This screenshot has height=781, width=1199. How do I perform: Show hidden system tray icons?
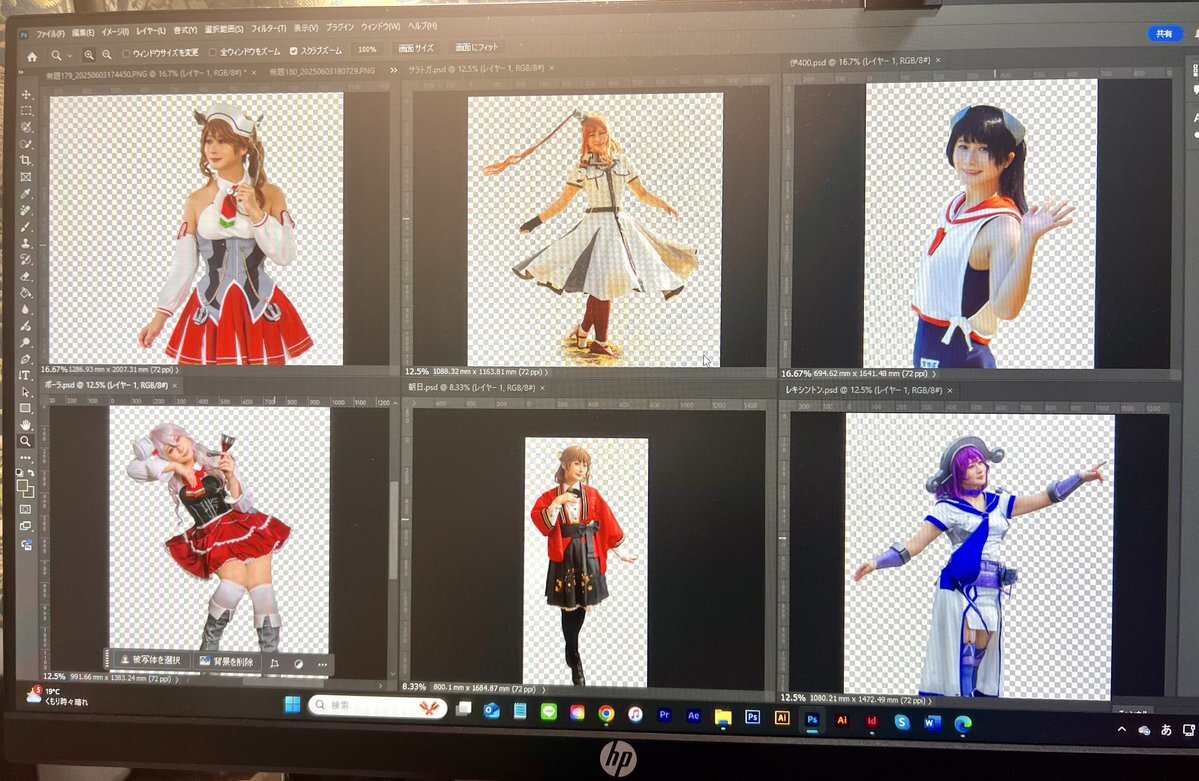(1122, 730)
